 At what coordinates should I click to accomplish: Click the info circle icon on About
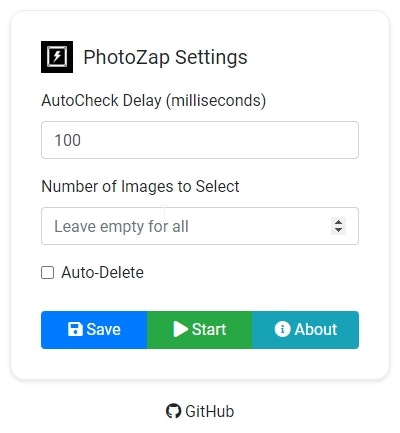[x=282, y=329]
